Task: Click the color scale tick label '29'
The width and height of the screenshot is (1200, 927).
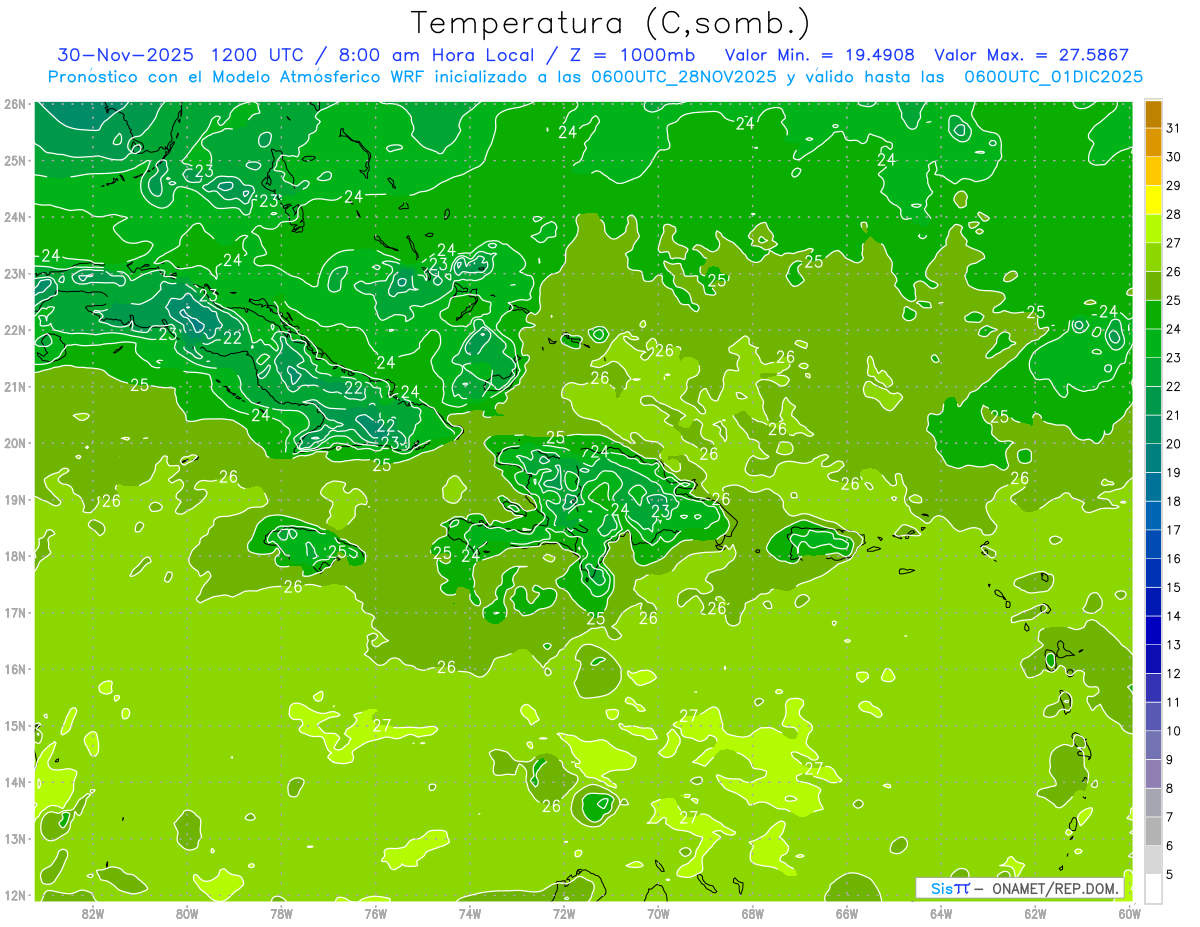Action: click(1174, 186)
